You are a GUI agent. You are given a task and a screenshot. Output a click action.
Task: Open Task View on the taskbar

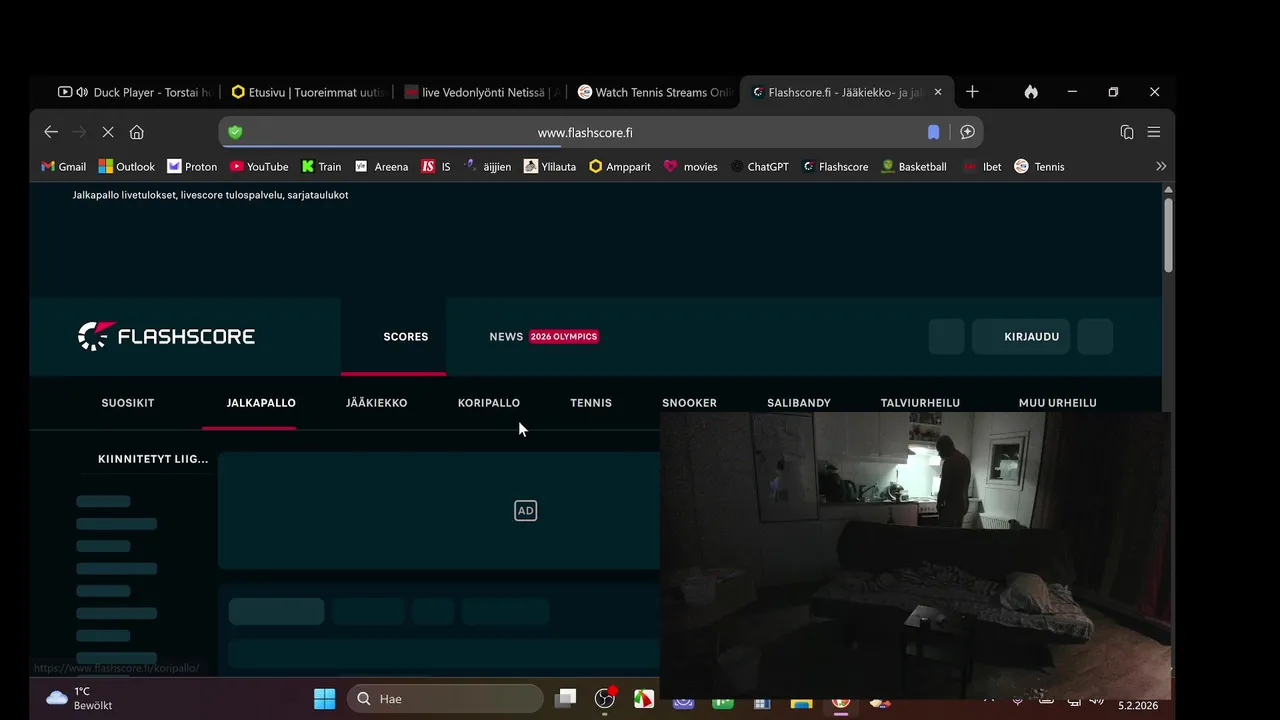pyautogui.click(x=566, y=699)
